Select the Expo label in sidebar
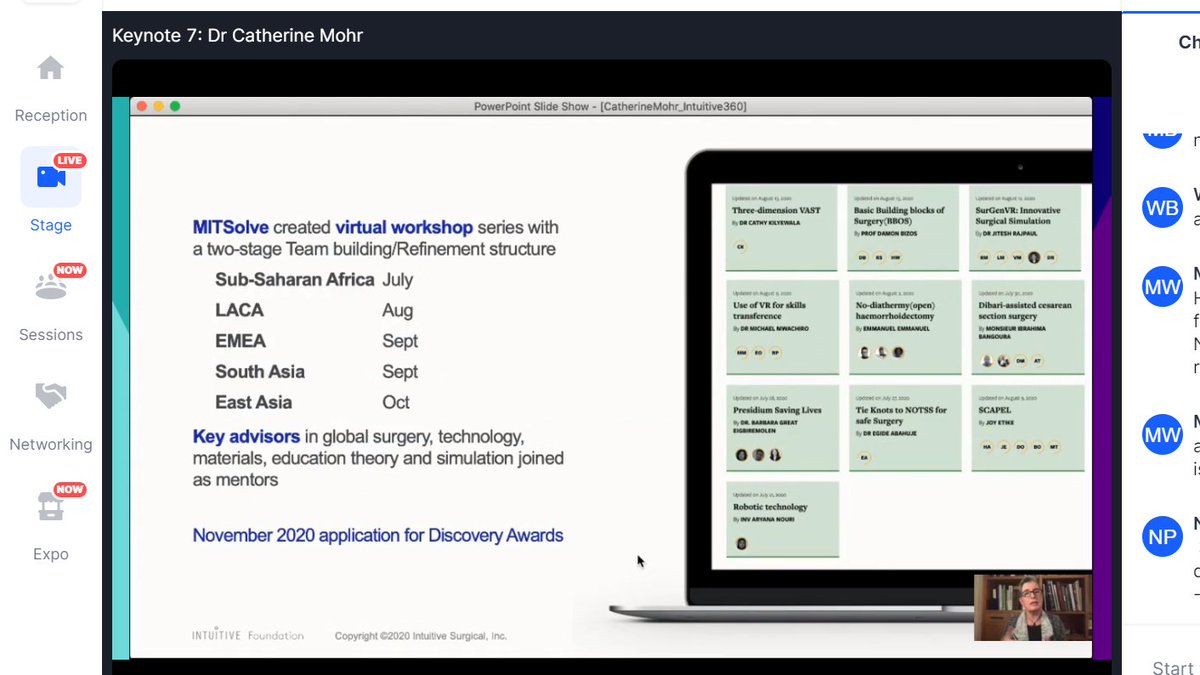This screenshot has height=675, width=1200. tap(51, 554)
